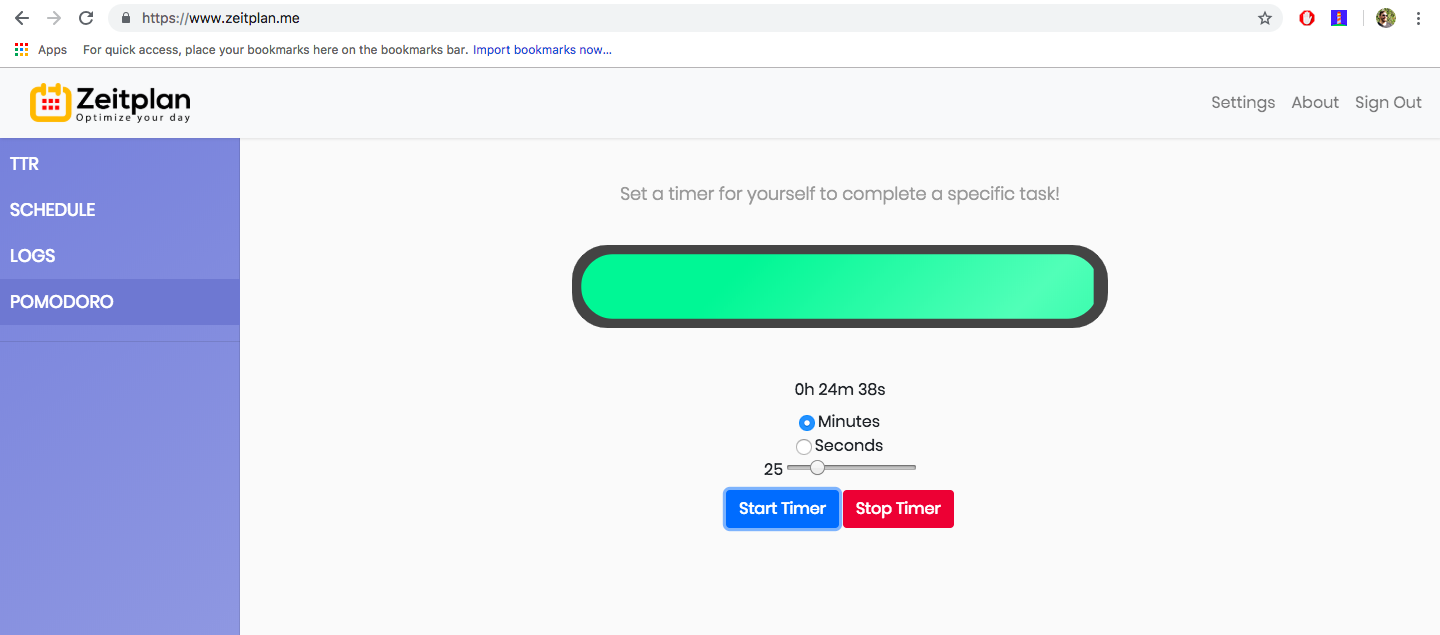Open the LOGS sidebar item

[120, 256]
